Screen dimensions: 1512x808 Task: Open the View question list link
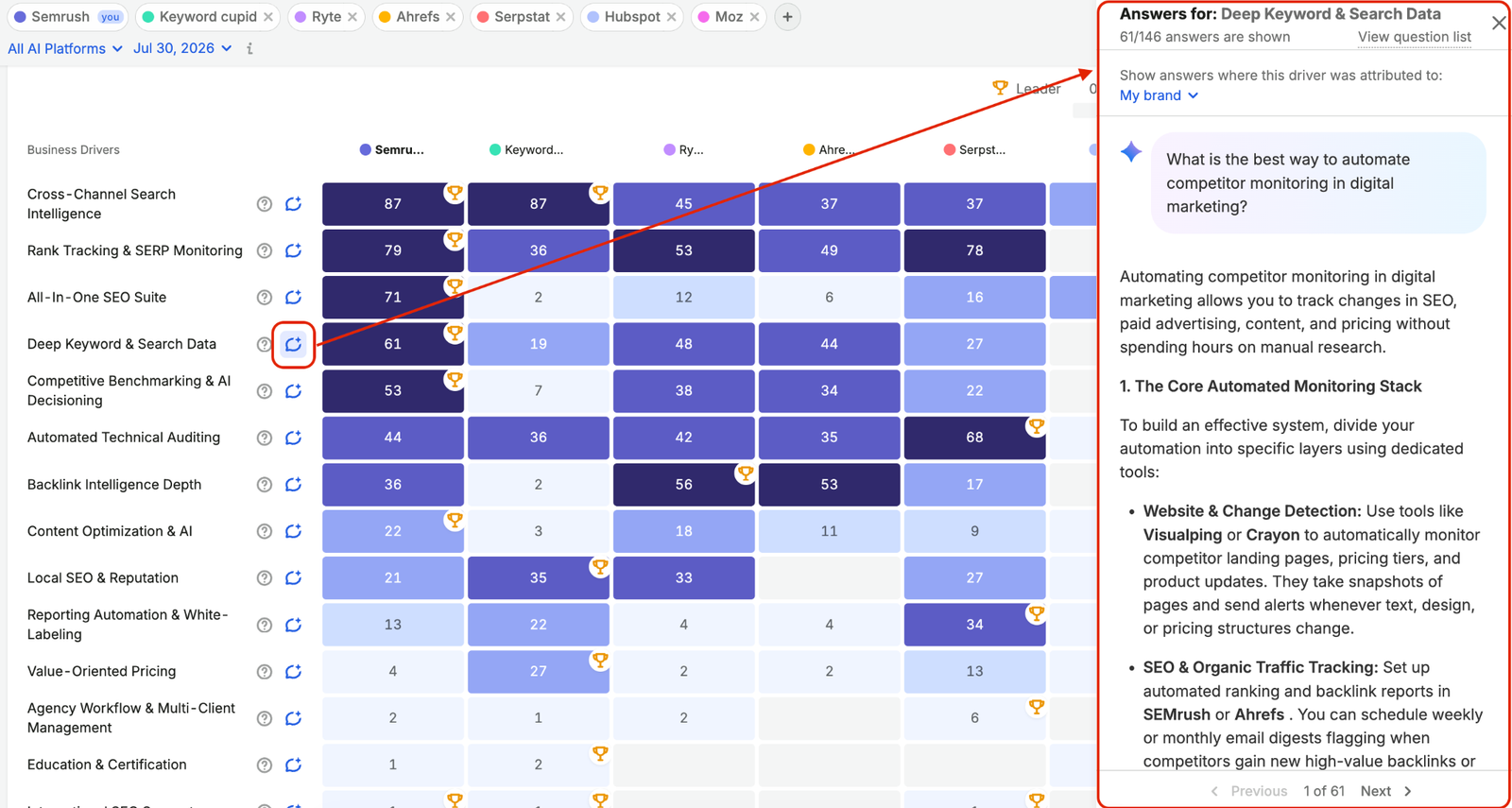1414,37
